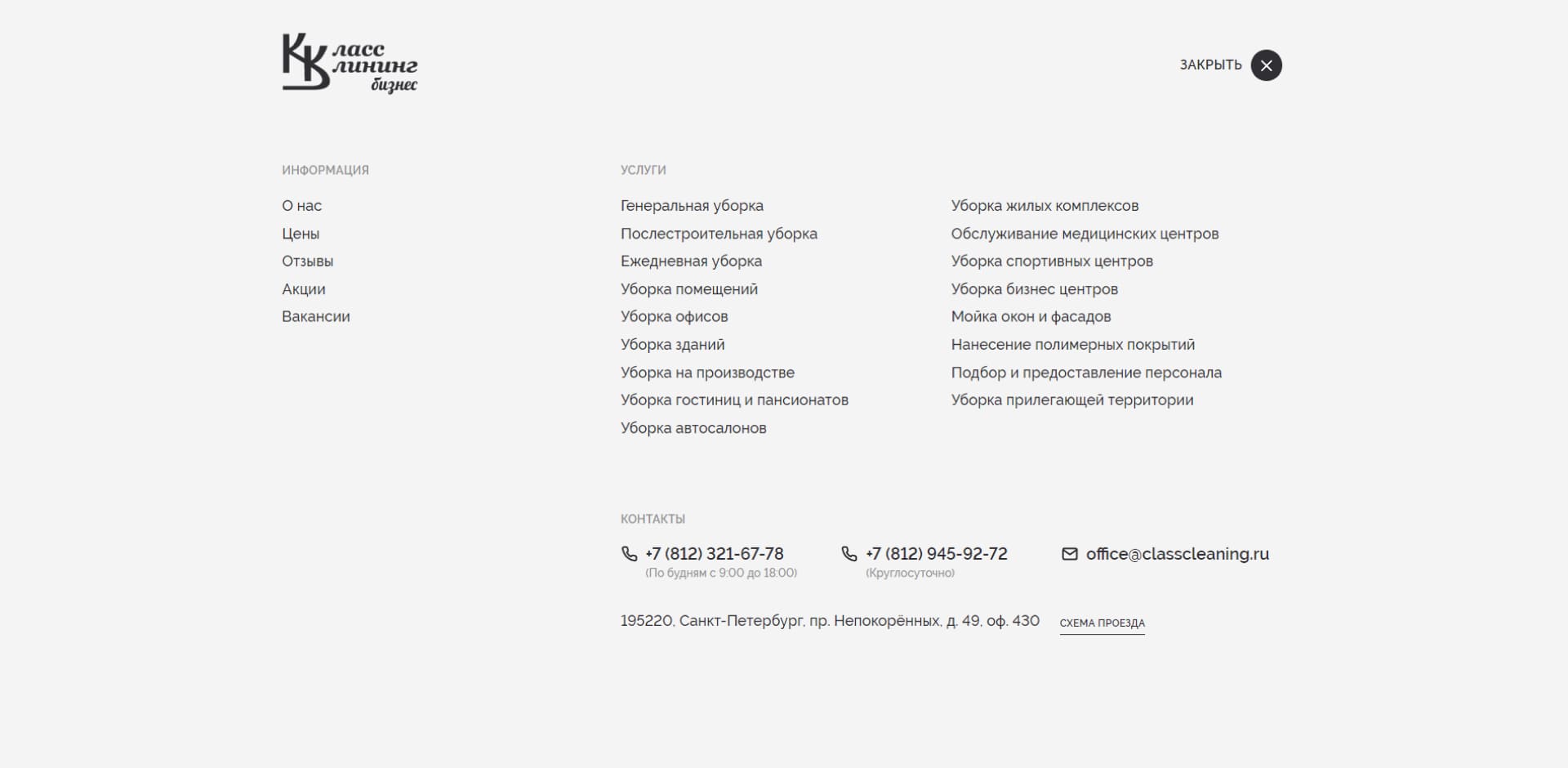Click the Класс Клининг бизнес logo

(350, 63)
